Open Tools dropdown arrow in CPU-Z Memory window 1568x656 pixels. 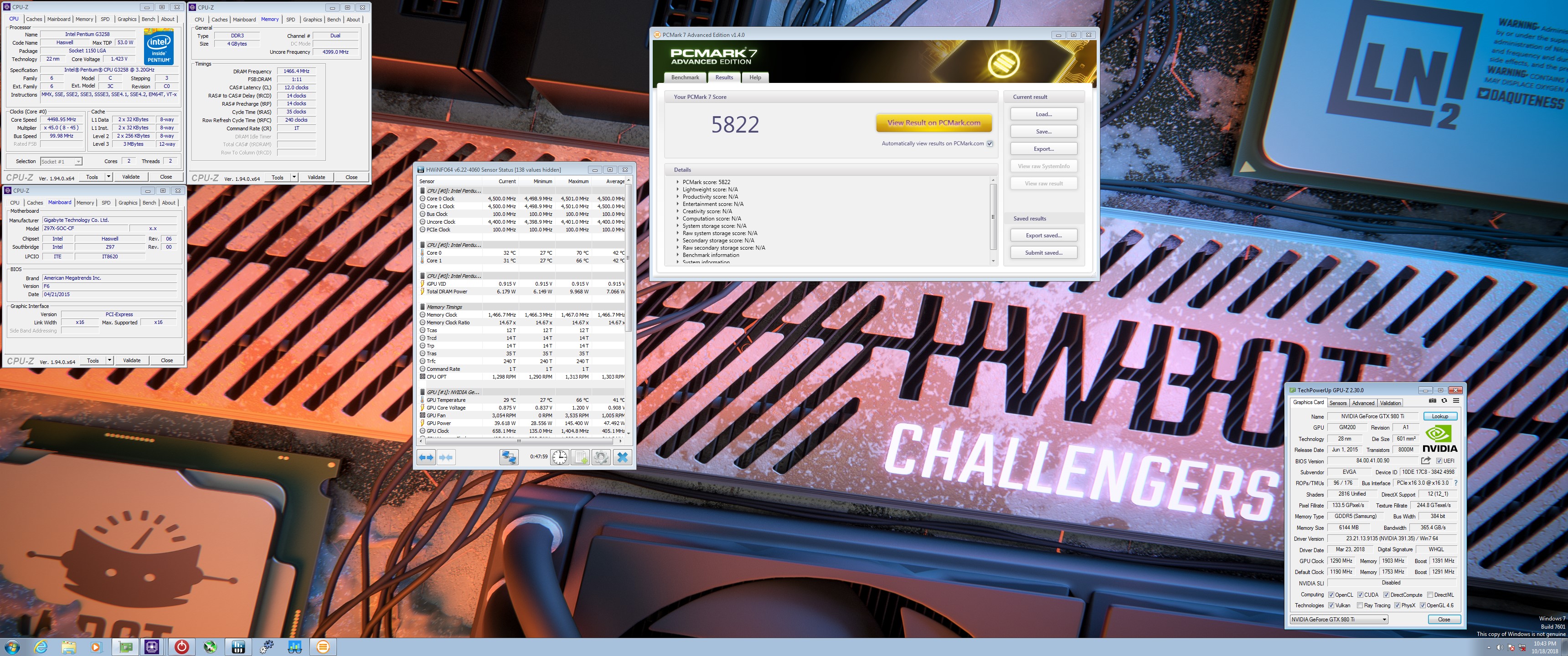[x=294, y=177]
